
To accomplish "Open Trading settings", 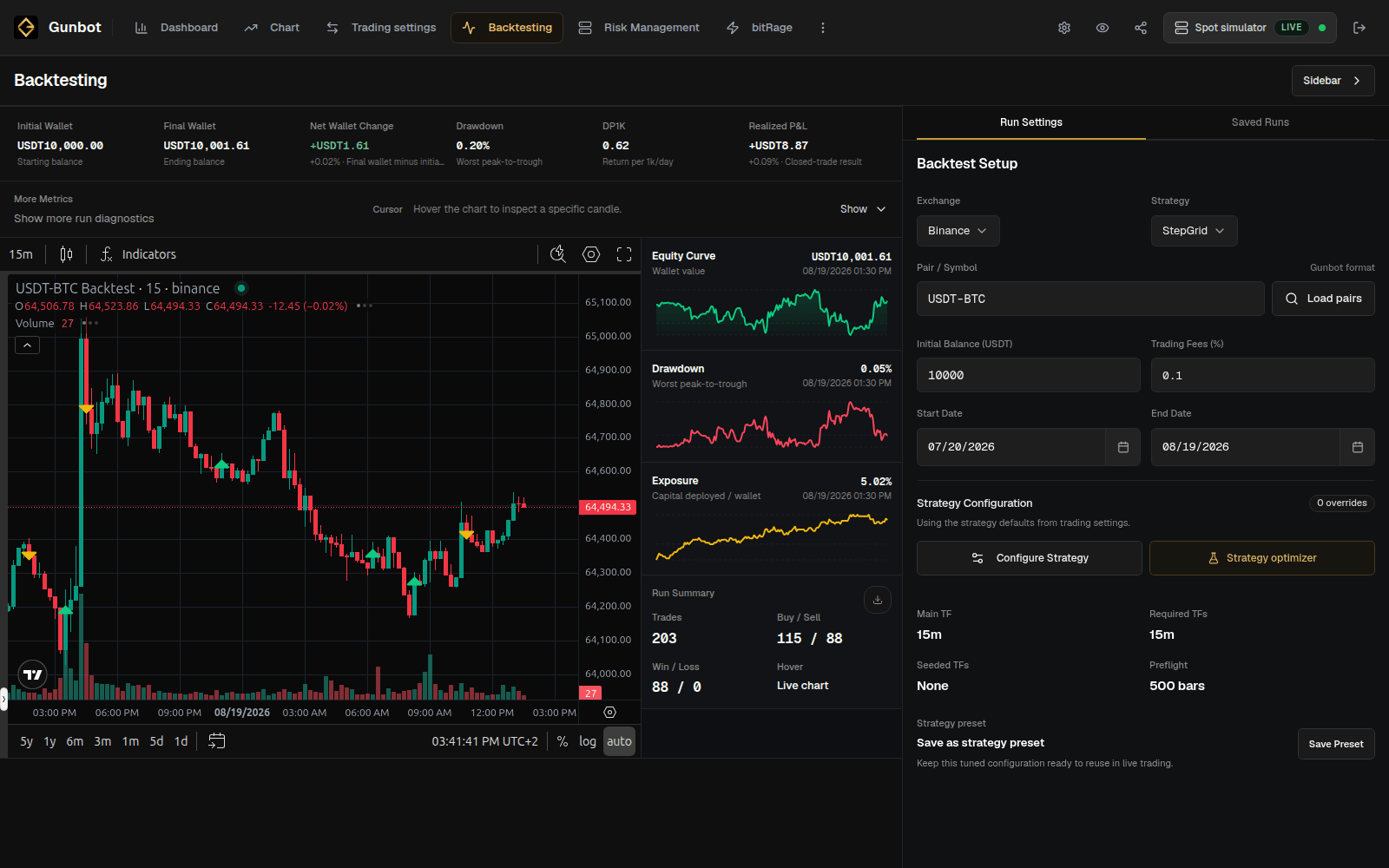I will click(381, 28).
